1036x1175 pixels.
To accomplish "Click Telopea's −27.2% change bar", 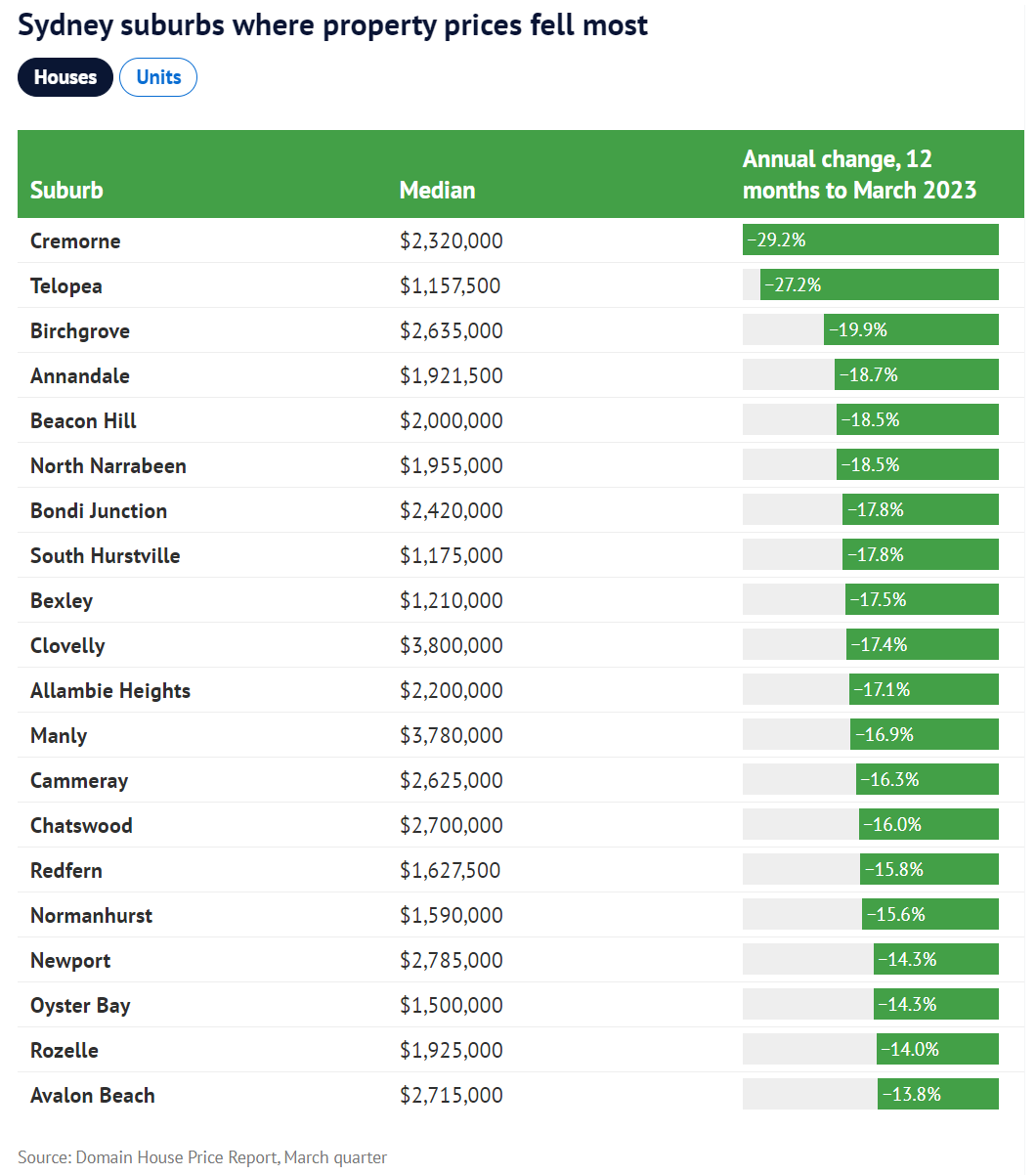I will 880,284.
